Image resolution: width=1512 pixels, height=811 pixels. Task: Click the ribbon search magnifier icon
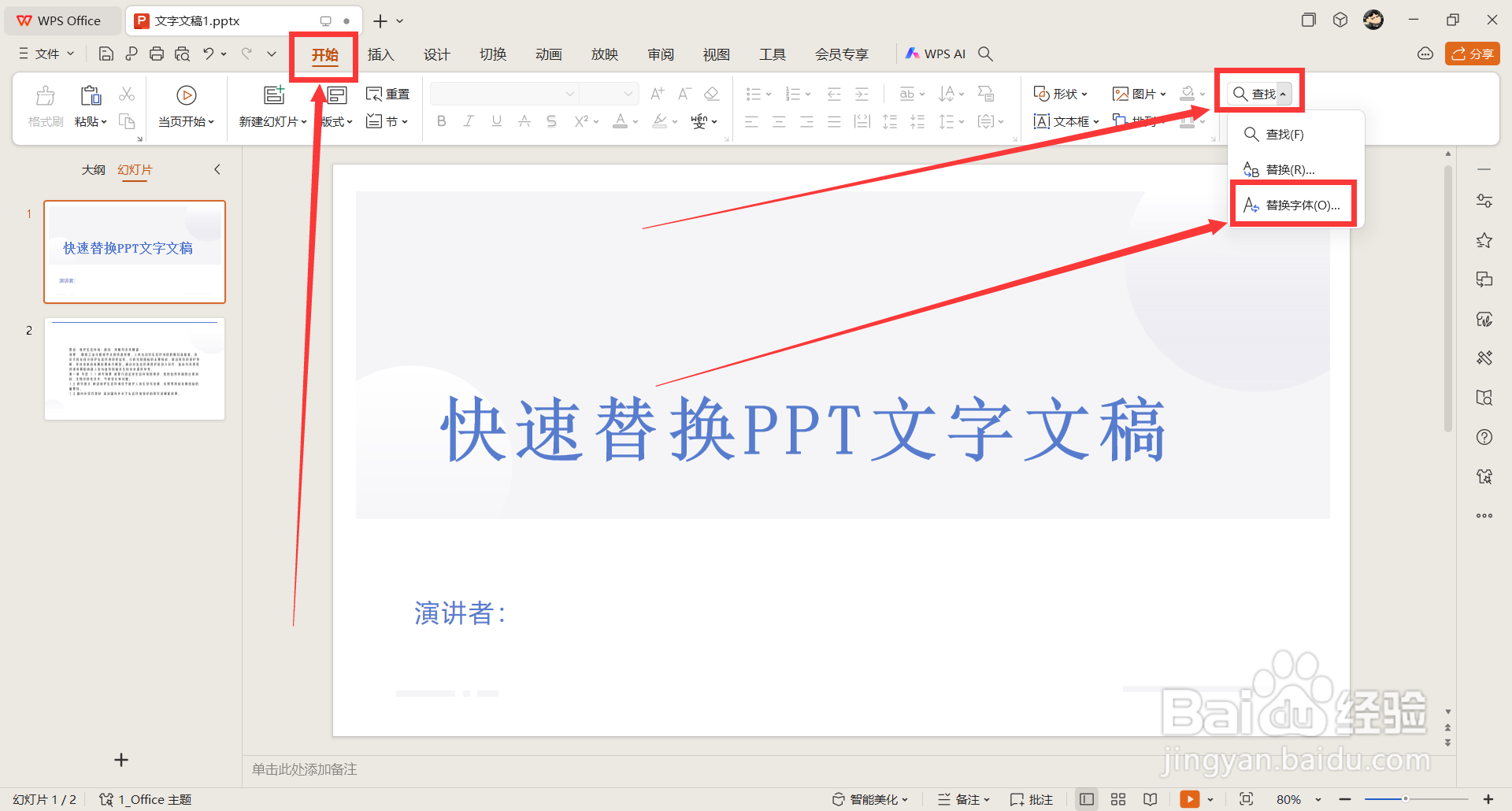coord(985,54)
